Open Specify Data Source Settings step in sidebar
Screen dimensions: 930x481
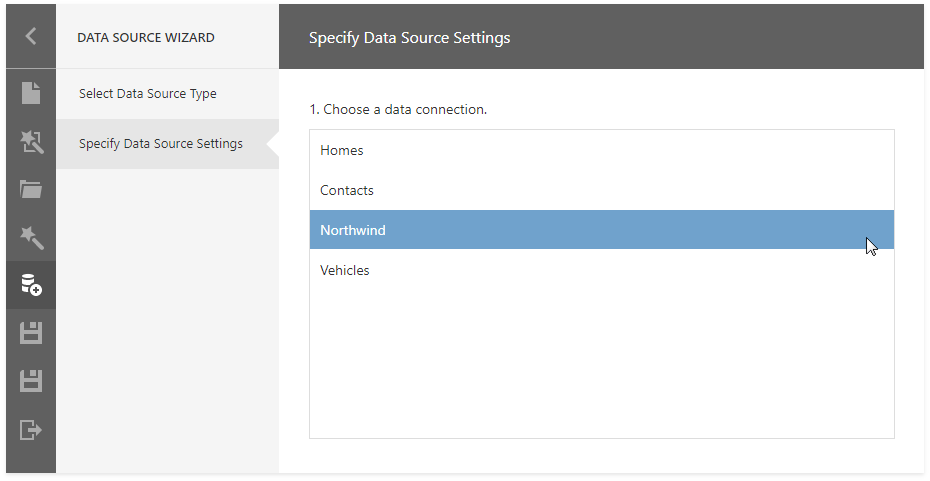click(x=161, y=144)
